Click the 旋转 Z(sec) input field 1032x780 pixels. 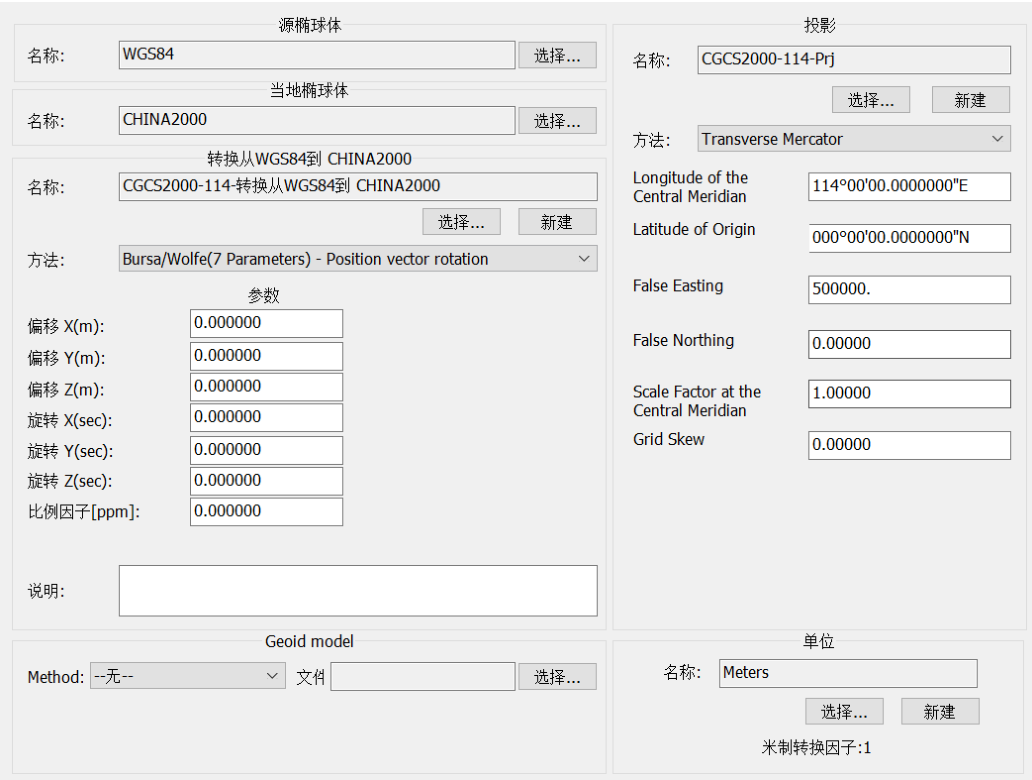266,481
